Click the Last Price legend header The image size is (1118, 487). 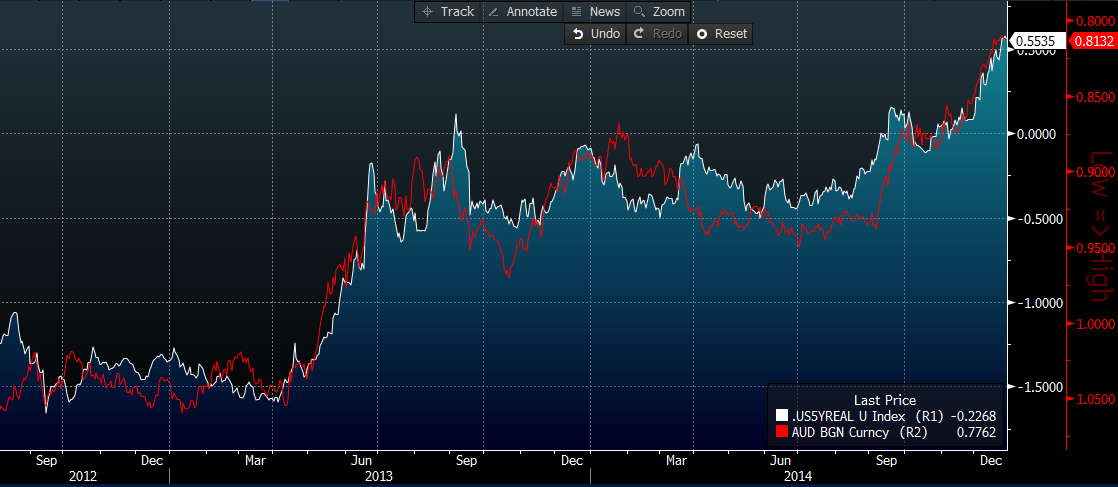(x=884, y=401)
